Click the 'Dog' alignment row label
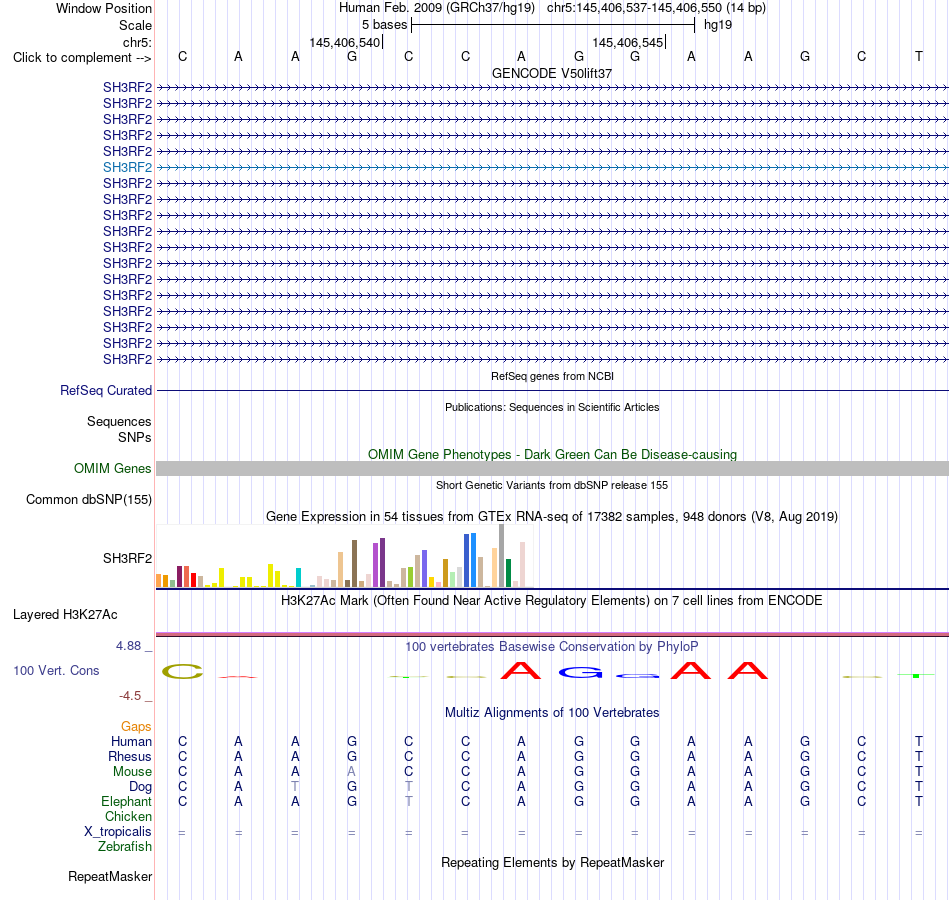Screen dimensions: 950x900 point(140,787)
